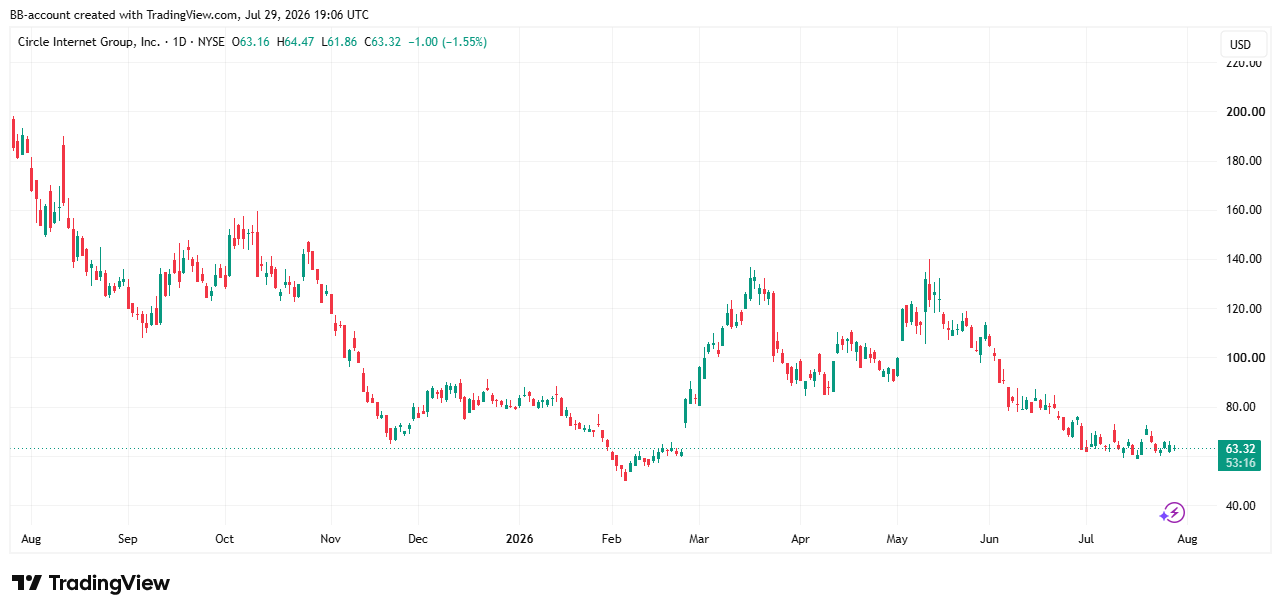Click the Sep time axis label
This screenshot has height=613, width=1281.
click(127, 539)
